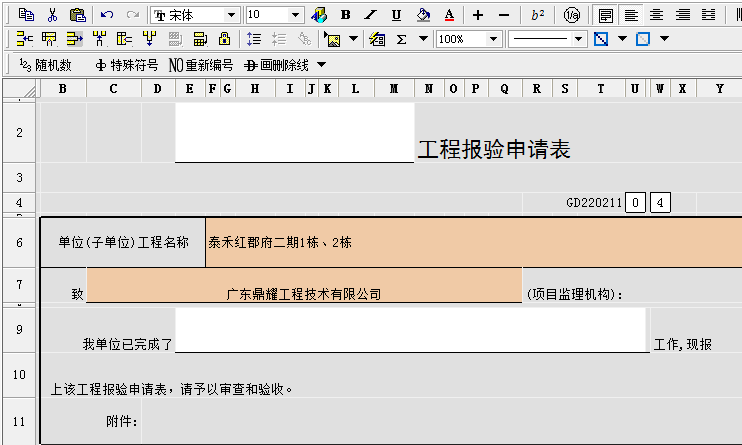Toggle Underline formatting
Viewport: 742px width, 445px height.
point(396,15)
